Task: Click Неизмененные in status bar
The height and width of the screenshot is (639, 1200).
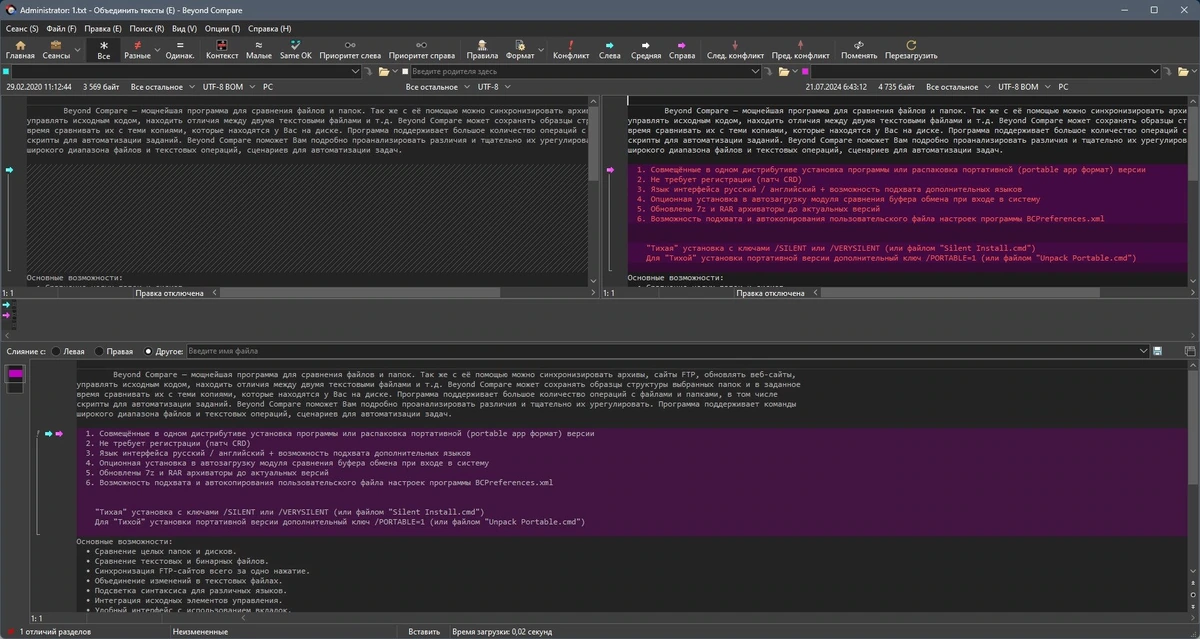Action: pyautogui.click(x=201, y=632)
